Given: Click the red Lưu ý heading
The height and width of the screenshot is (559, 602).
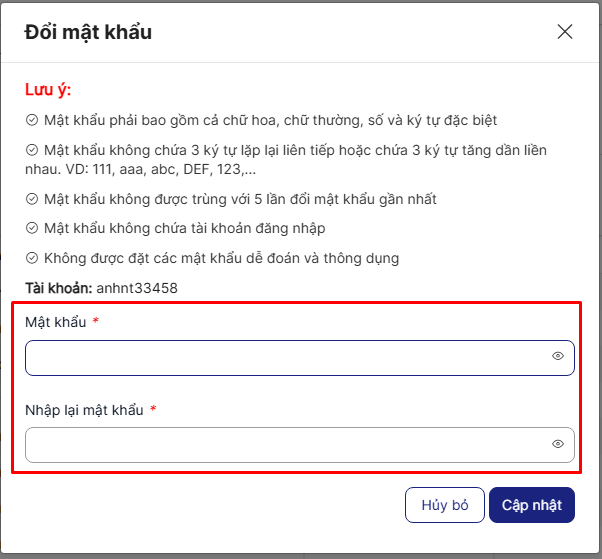Looking at the screenshot, I should (48, 90).
